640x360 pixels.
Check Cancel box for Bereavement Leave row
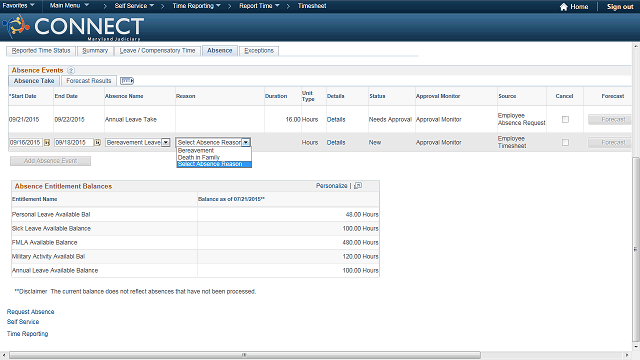tap(565, 142)
